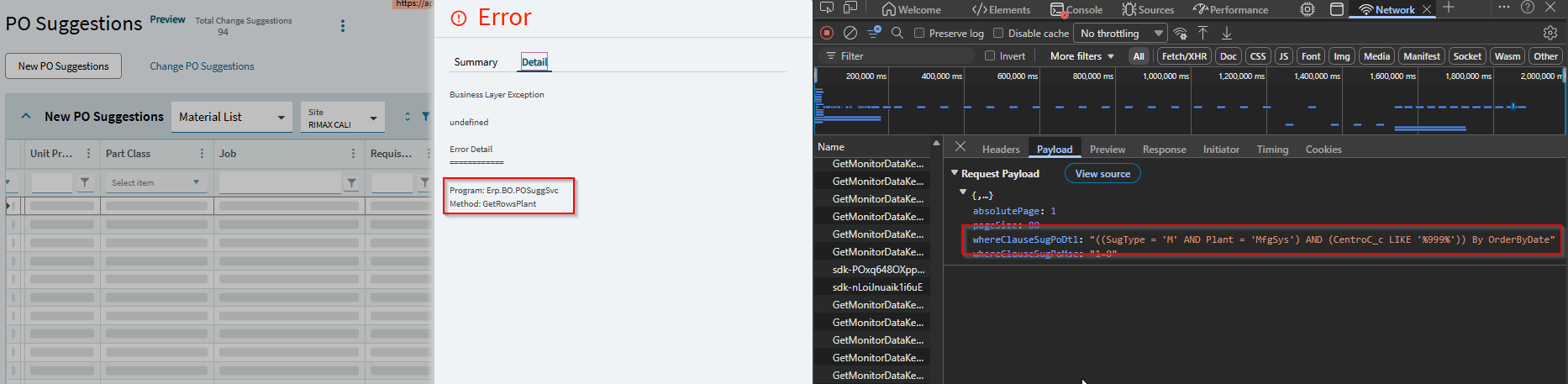The height and width of the screenshot is (384, 1568).
Task: Open the Performance tab in DevTools
Action: tap(1230, 9)
